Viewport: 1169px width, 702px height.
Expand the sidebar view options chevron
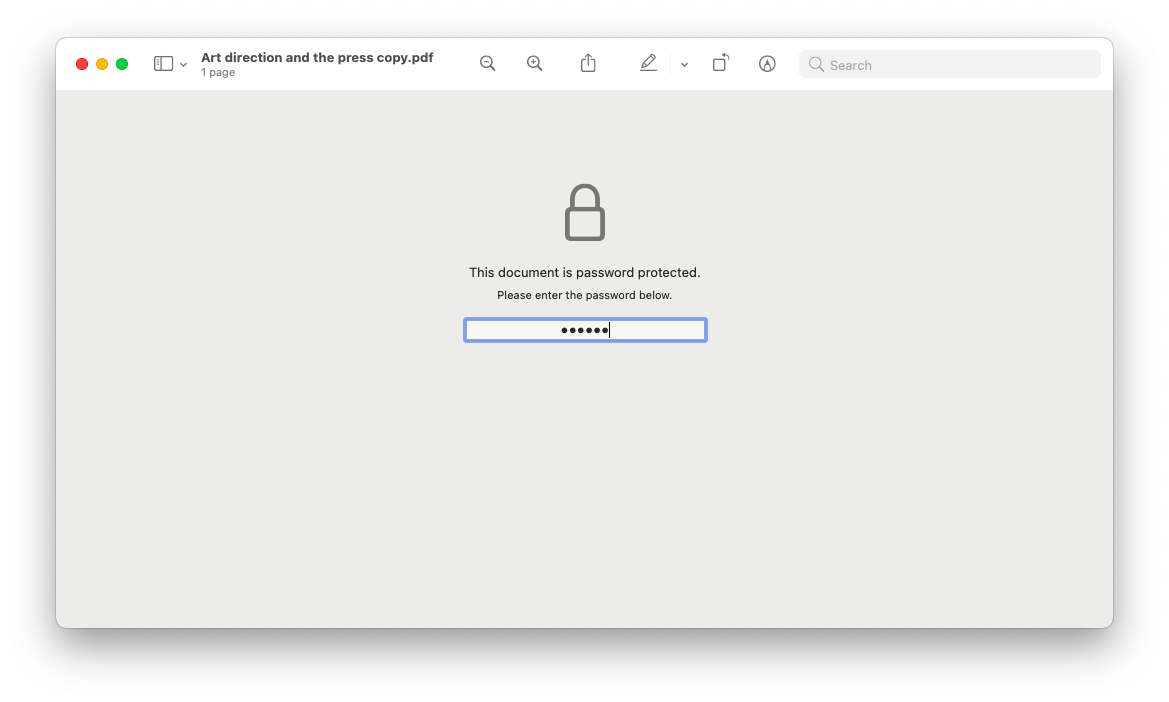click(x=183, y=65)
